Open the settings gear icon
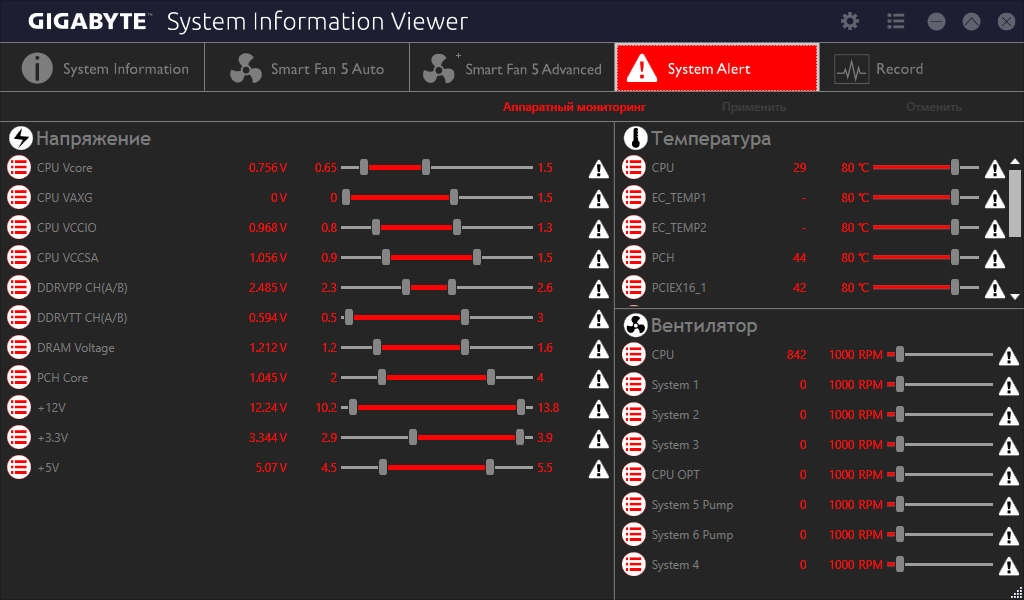The image size is (1024, 600). point(850,22)
